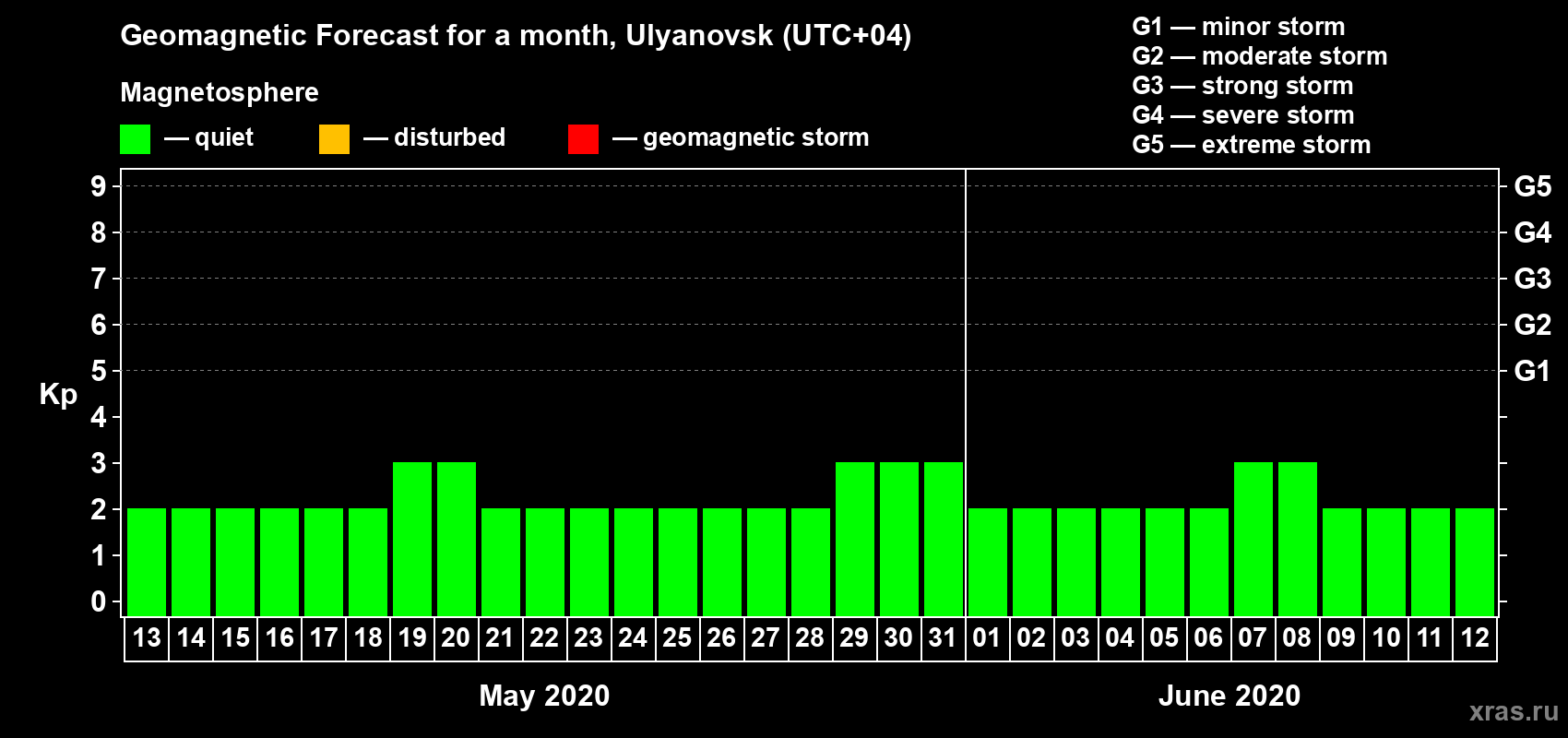Click date label 27 on the axis
The image size is (1568, 738).
pos(766,638)
